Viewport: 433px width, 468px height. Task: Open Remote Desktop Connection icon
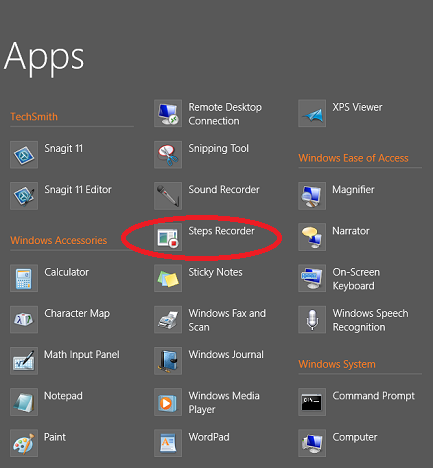(x=168, y=113)
